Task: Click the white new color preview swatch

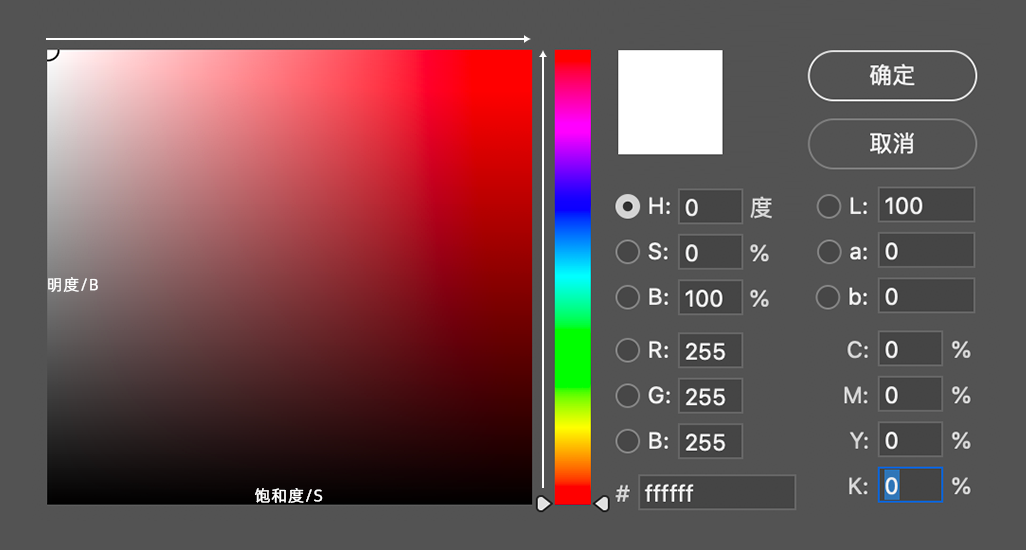Action: point(670,102)
